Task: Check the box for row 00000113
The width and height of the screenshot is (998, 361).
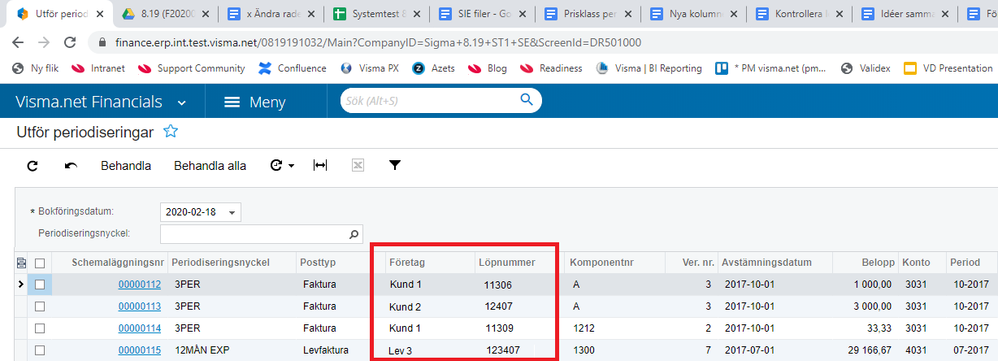Action: [x=39, y=306]
